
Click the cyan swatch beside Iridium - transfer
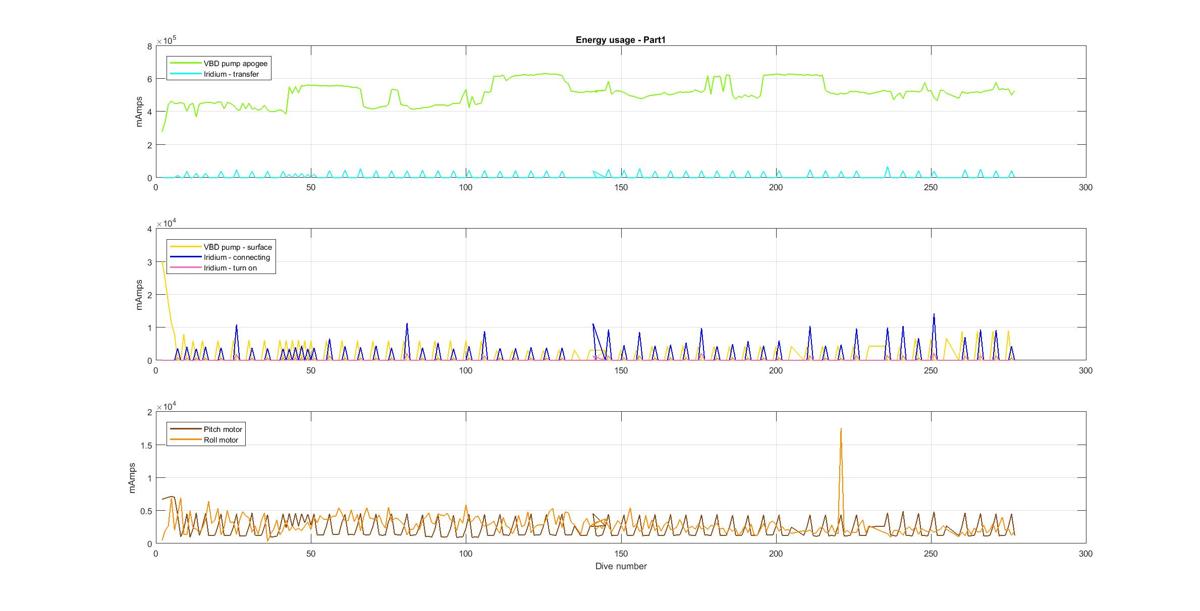[x=186, y=74]
